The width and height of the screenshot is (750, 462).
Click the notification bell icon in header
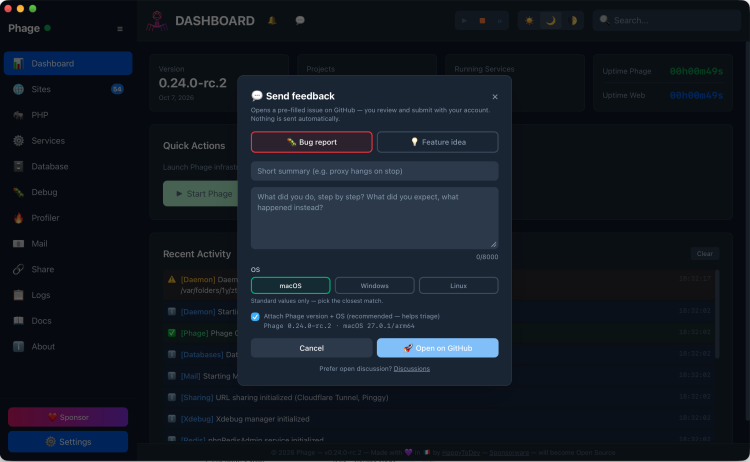coord(272,21)
